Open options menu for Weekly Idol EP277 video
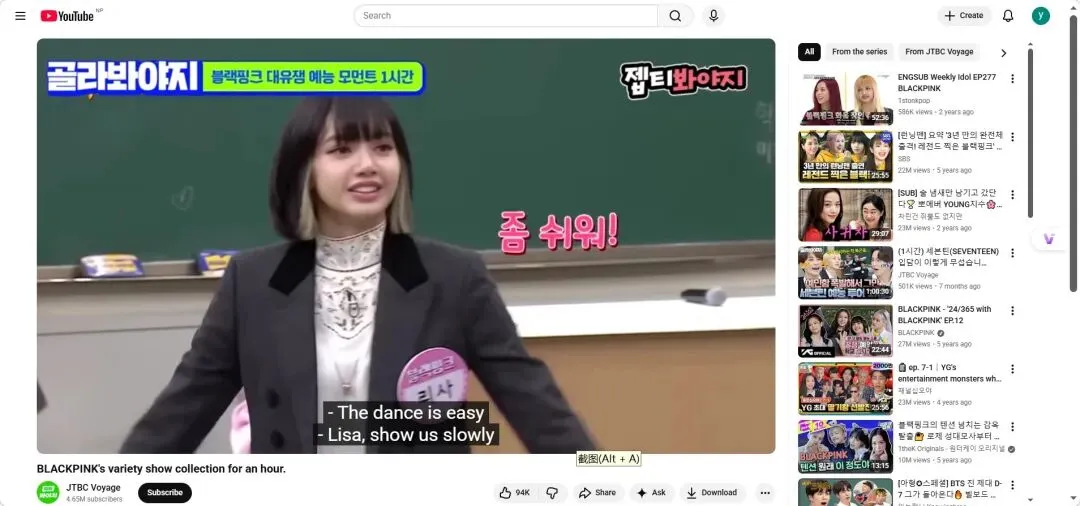The width and height of the screenshot is (1080, 506). tap(1012, 78)
